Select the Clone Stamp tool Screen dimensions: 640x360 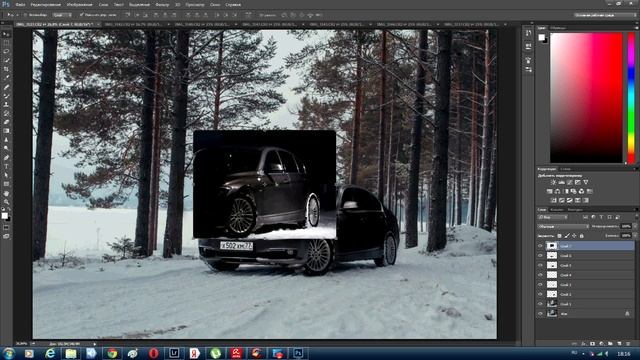coord(6,104)
